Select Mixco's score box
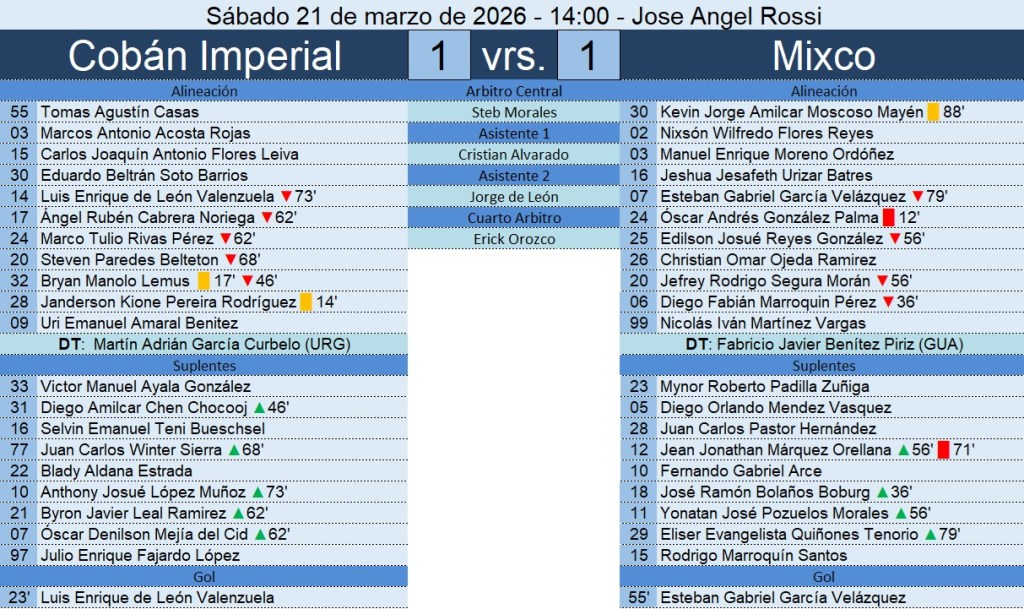The height and width of the screenshot is (609, 1024). pos(587,56)
